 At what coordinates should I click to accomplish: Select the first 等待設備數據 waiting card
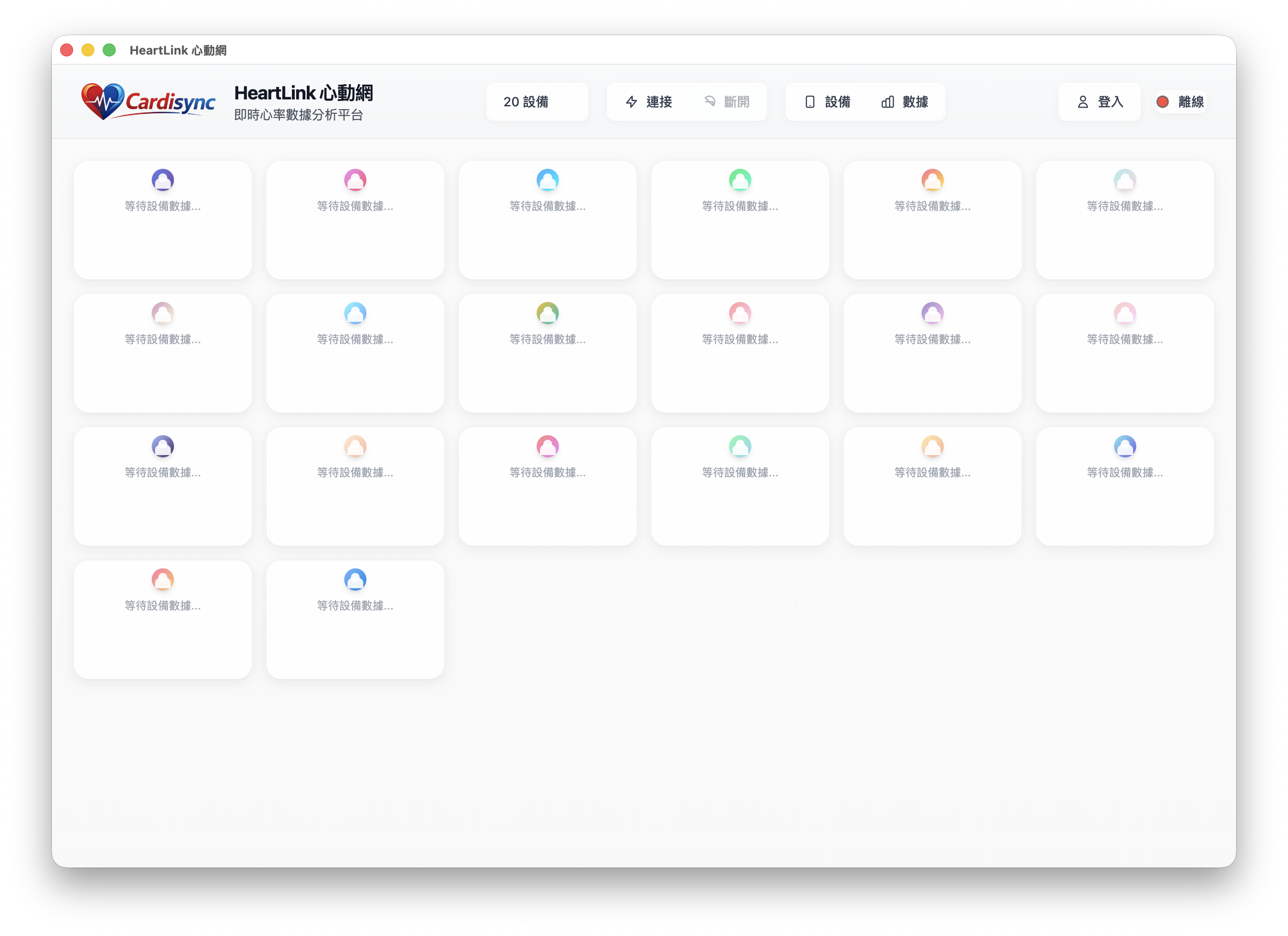pyautogui.click(x=163, y=220)
